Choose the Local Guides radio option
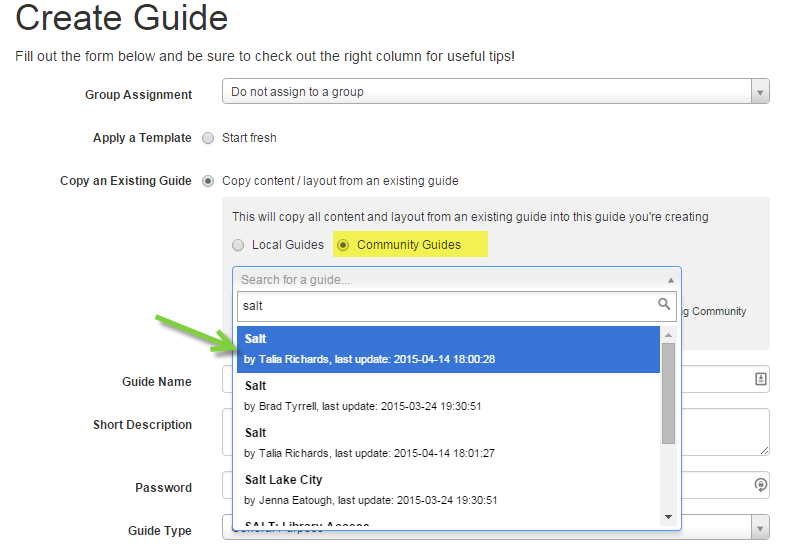801x544 pixels. click(x=238, y=245)
